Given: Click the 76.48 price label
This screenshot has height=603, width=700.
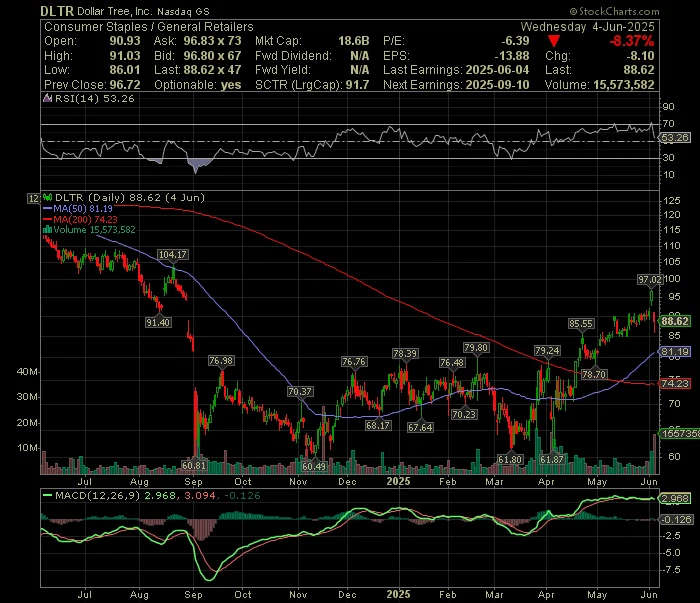Looking at the screenshot, I should coord(452,362).
